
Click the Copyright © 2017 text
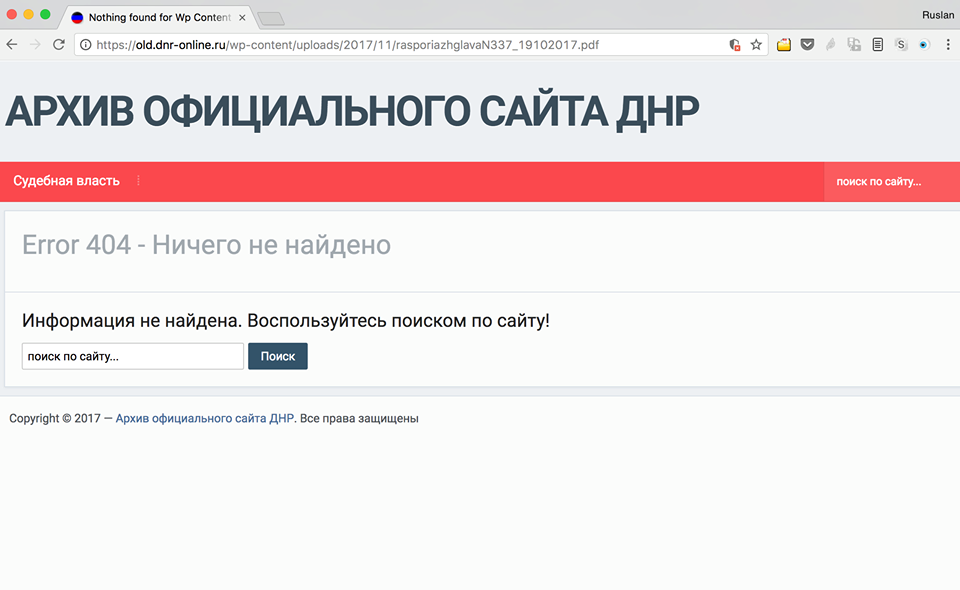[x=54, y=419]
